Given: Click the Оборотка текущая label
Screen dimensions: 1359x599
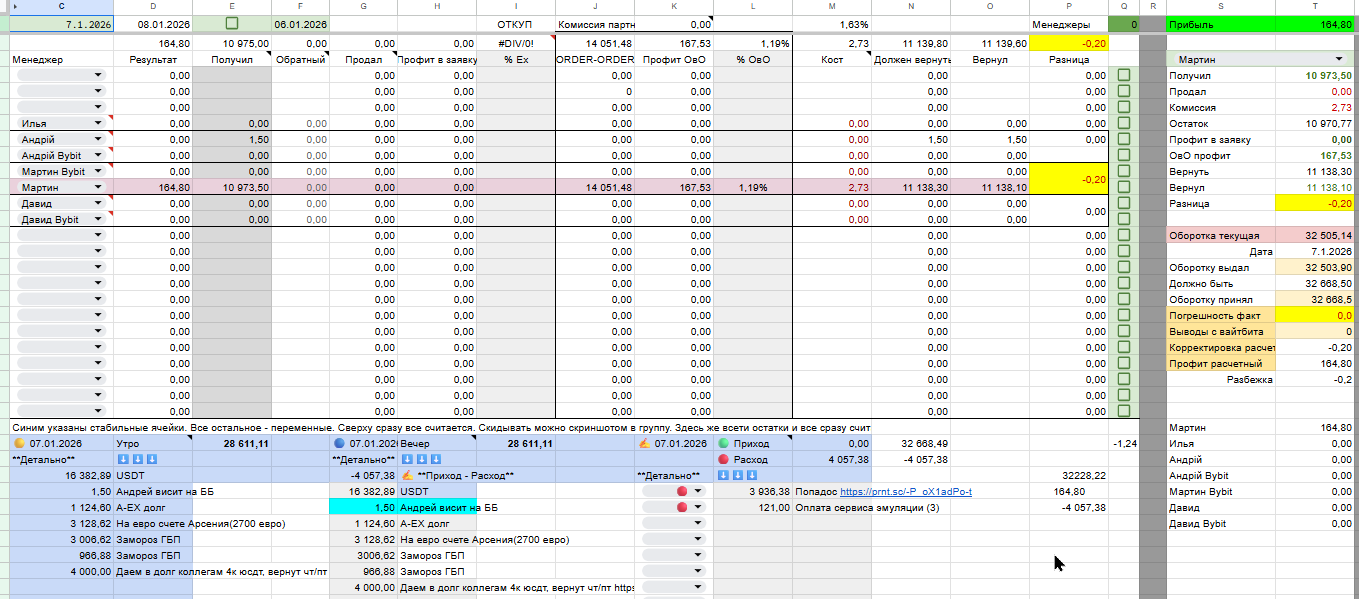Looking at the screenshot, I should 1222,236.
